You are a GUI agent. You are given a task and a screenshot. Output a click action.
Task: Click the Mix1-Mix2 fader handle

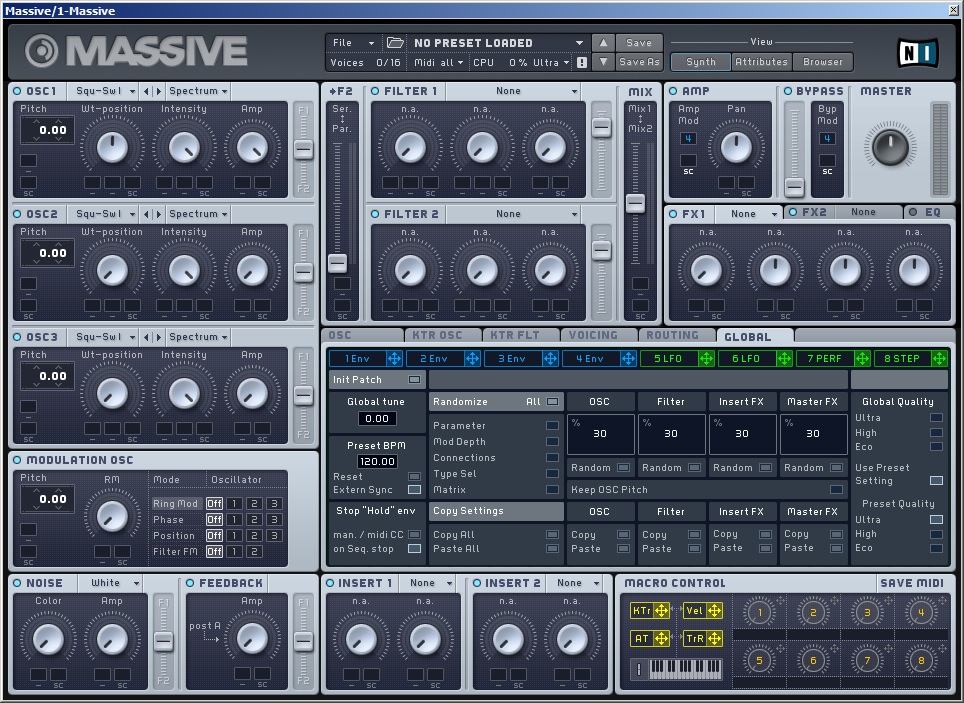click(636, 203)
